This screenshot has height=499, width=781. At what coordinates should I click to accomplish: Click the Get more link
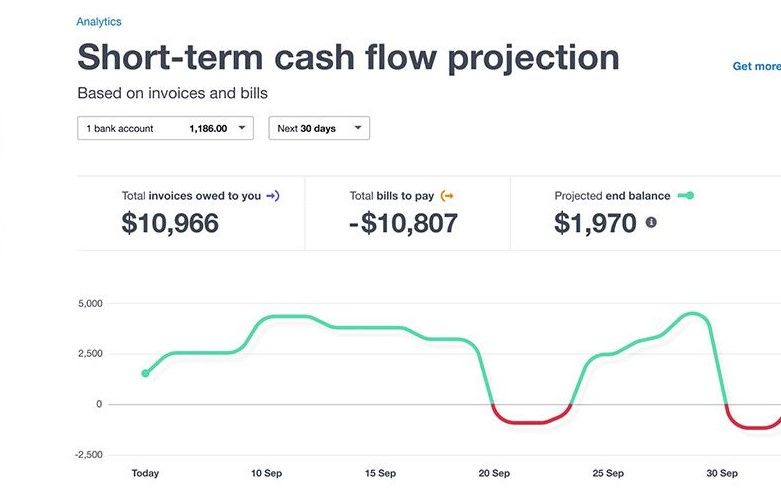click(757, 66)
